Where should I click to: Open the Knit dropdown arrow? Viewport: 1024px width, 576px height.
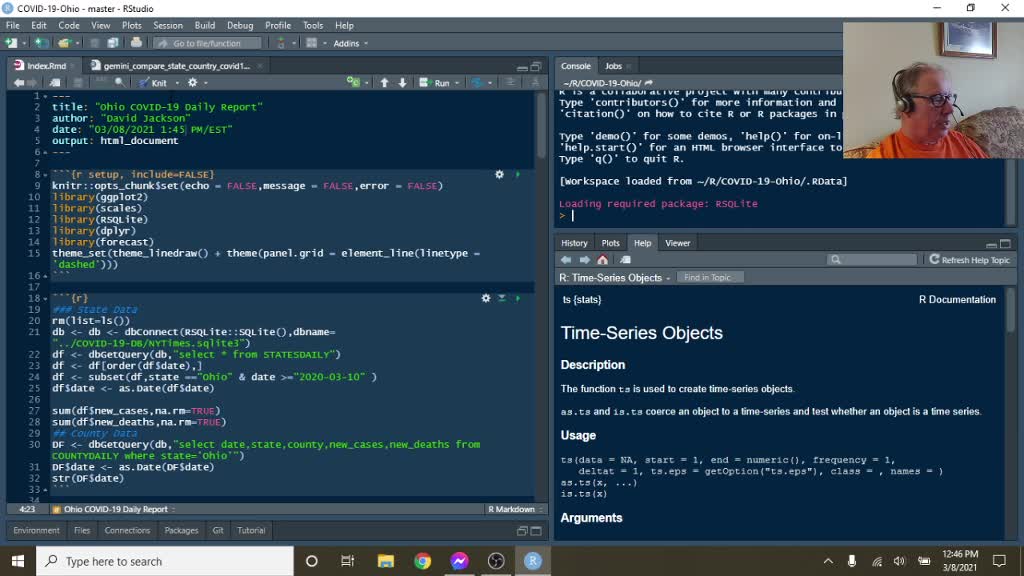click(178, 83)
